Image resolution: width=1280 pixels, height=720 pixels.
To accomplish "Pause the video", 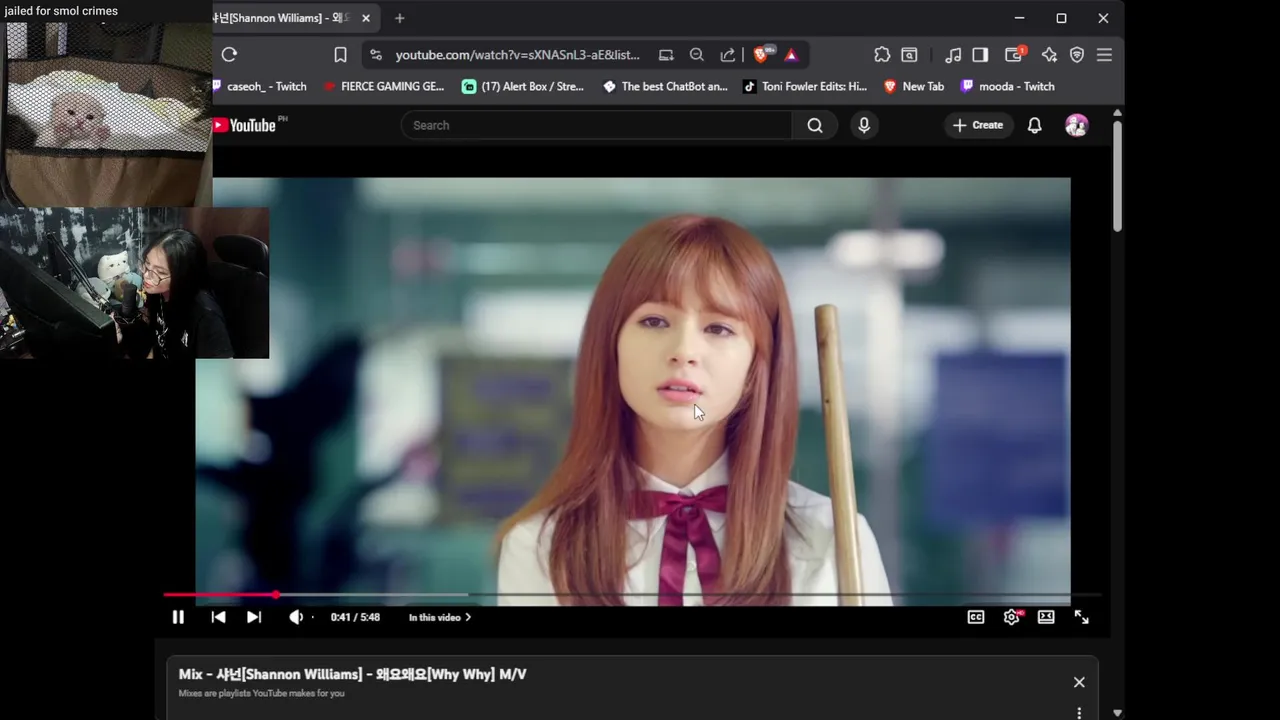I will coord(178,617).
